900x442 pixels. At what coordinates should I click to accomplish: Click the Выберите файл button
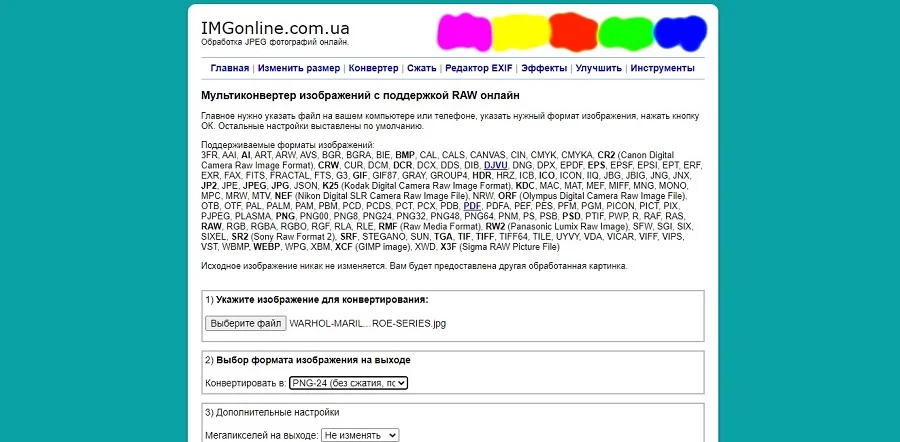pos(246,323)
